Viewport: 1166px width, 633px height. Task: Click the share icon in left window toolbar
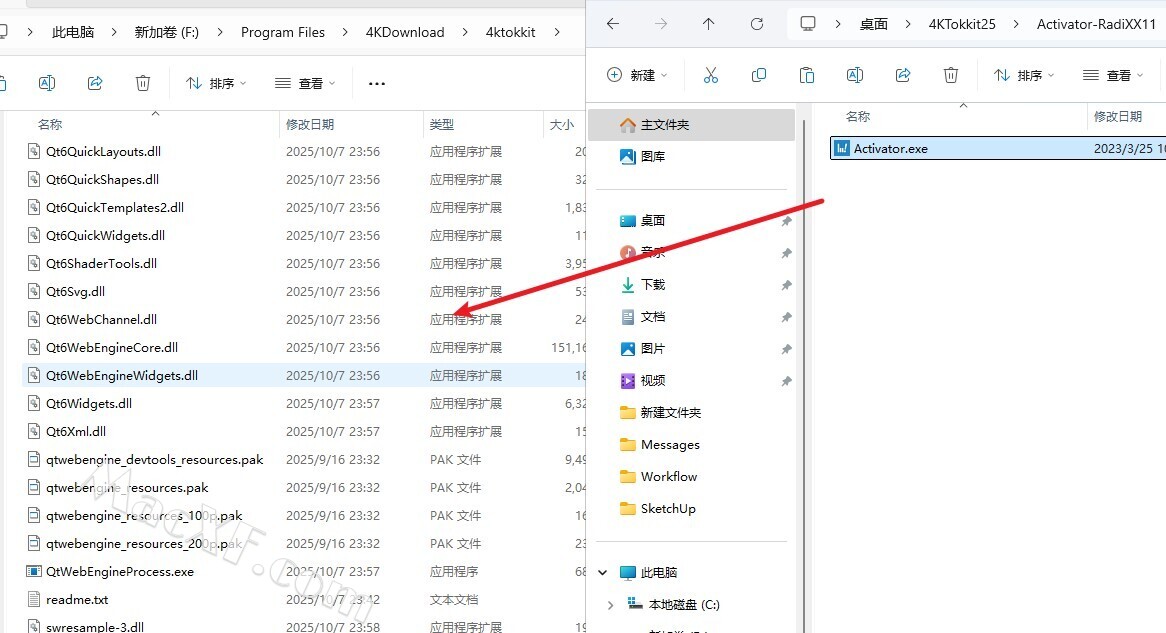pos(95,83)
